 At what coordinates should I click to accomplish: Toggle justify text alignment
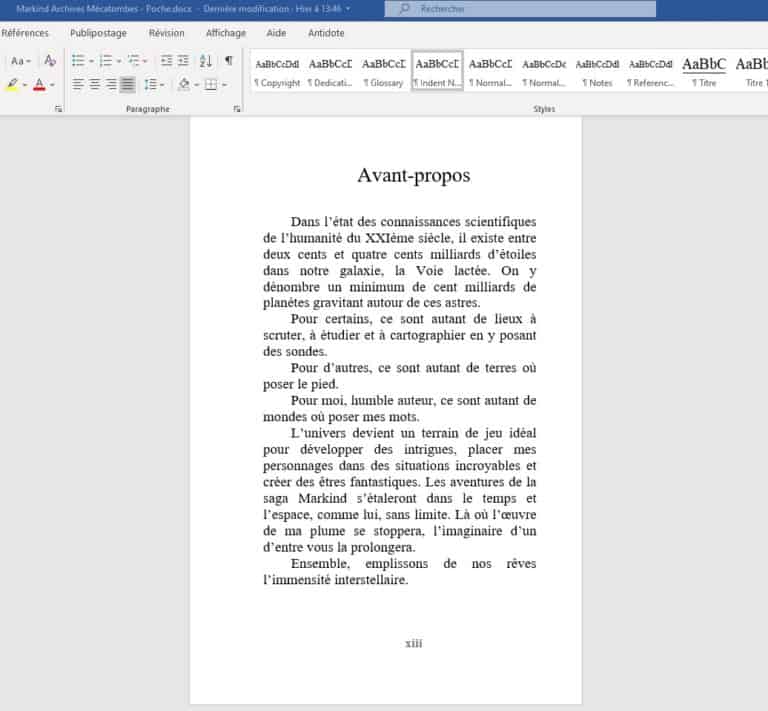(x=127, y=85)
